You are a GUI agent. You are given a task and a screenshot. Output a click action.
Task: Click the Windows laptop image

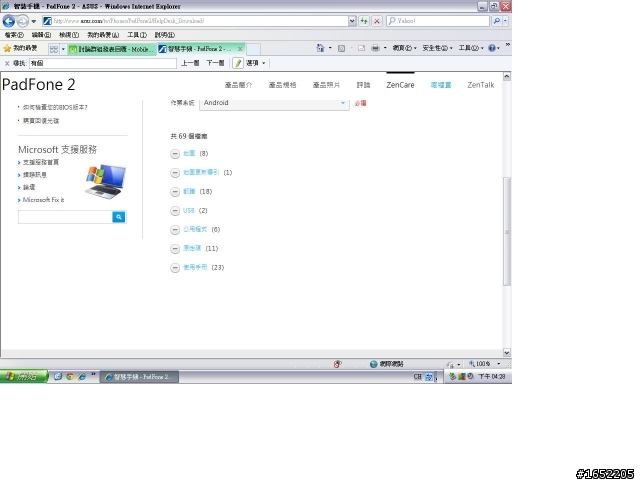coord(106,181)
